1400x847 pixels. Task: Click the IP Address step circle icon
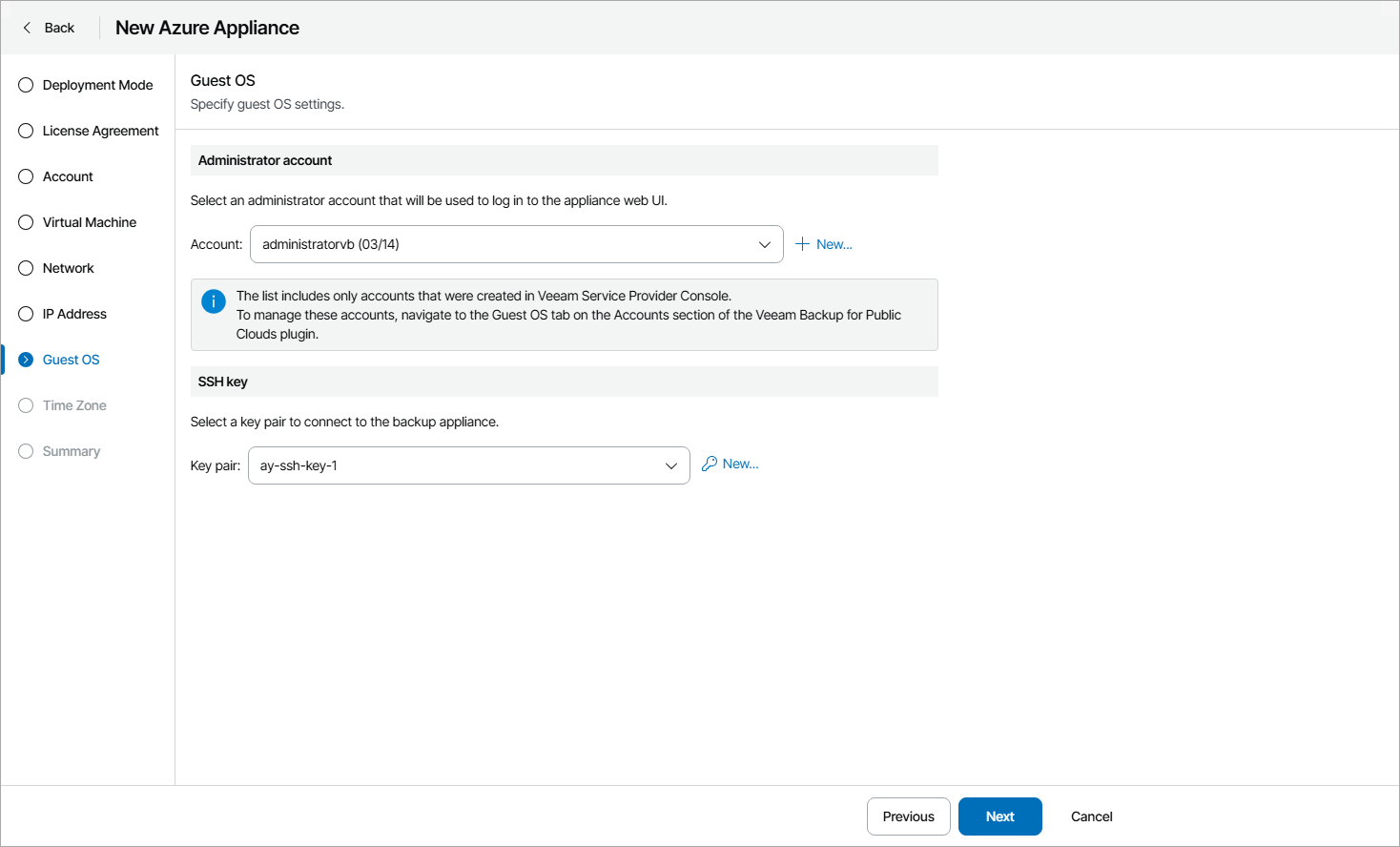tap(26, 314)
